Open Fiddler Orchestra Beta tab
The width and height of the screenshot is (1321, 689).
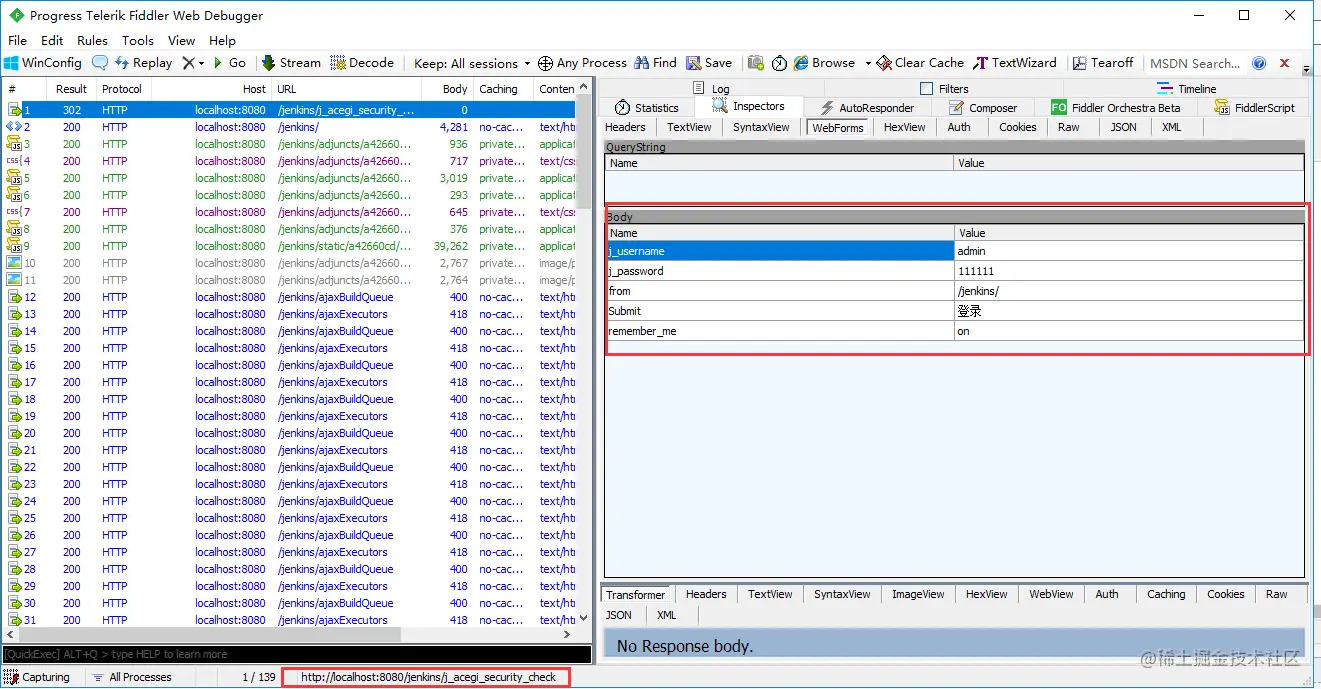pos(1115,107)
